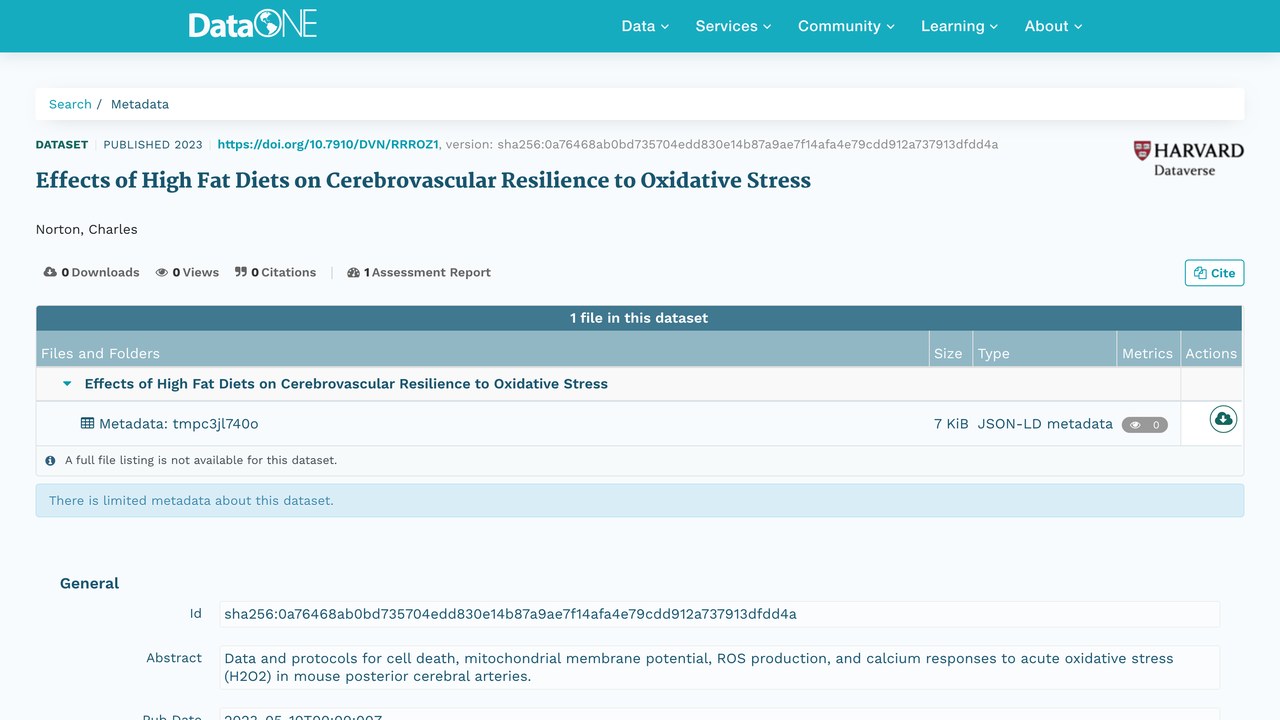Viewport: 1280px width, 720px height.
Task: Click the limited metadata notice banner
Action: pyautogui.click(x=640, y=500)
